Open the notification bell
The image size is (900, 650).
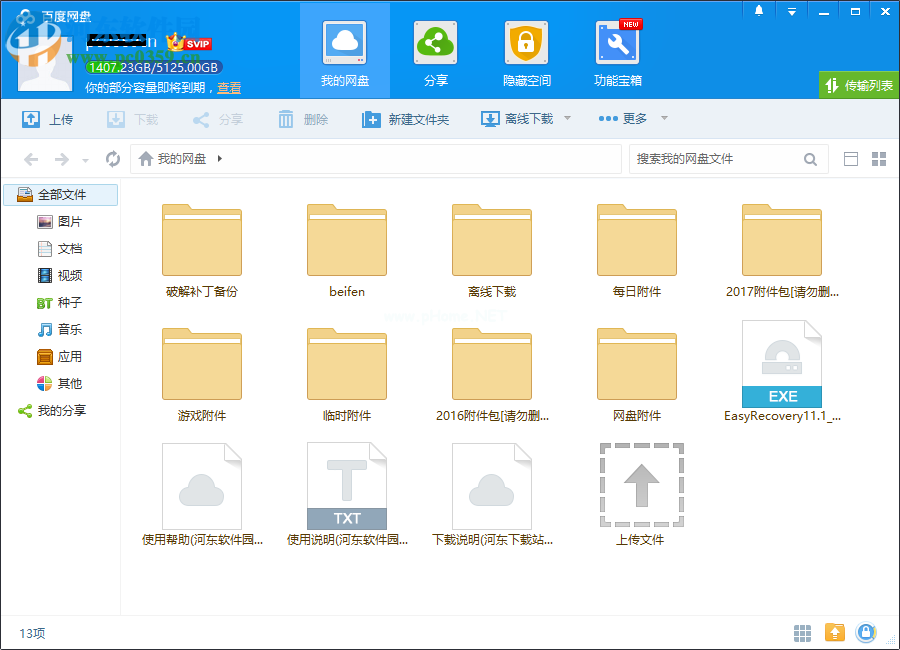[x=759, y=11]
